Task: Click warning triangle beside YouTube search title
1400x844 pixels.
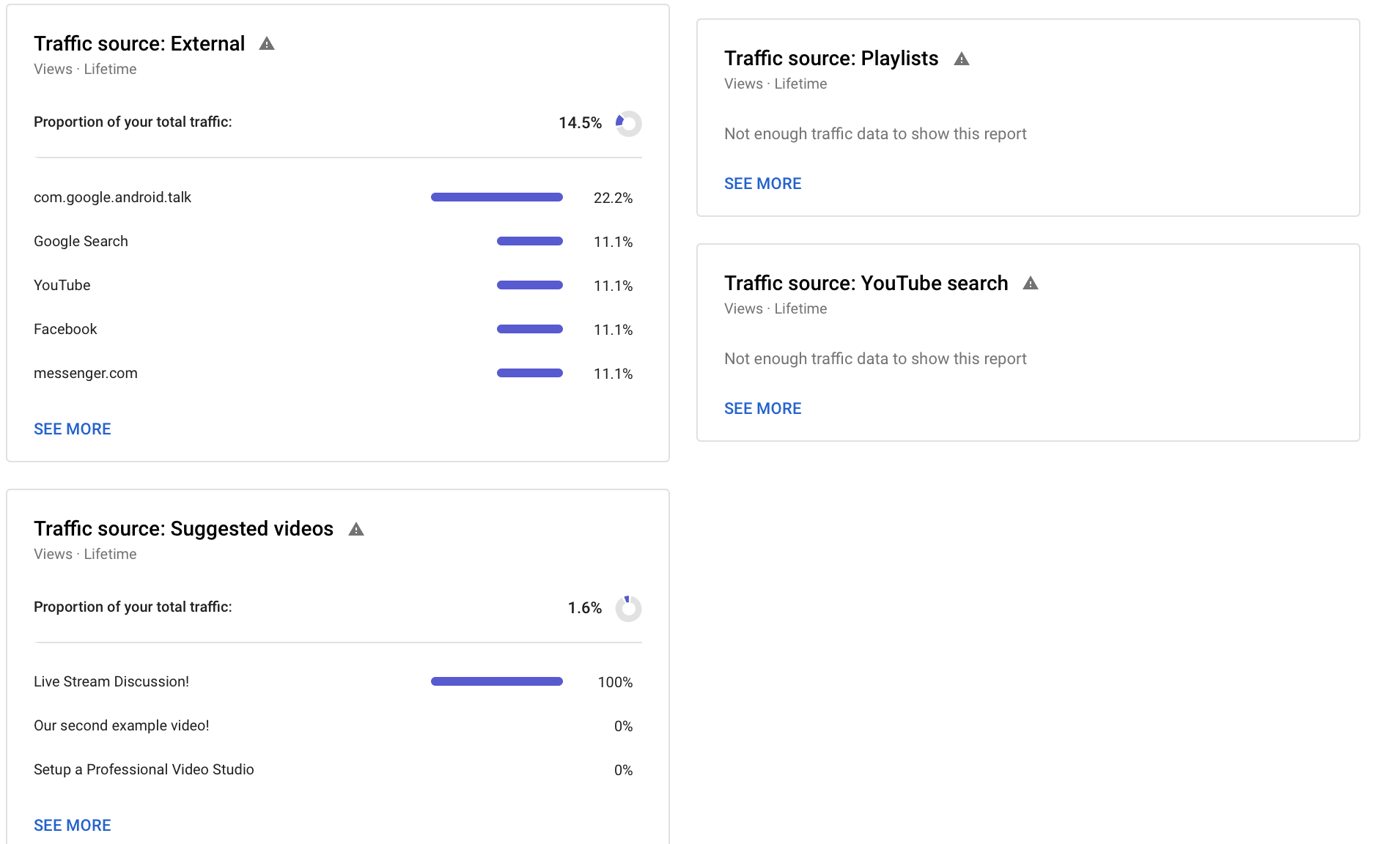Action: (x=1031, y=284)
